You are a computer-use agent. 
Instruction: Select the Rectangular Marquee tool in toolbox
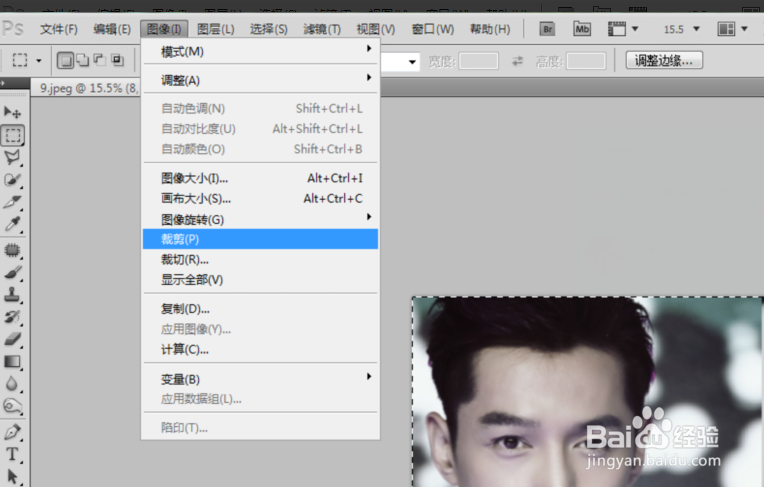(x=13, y=135)
